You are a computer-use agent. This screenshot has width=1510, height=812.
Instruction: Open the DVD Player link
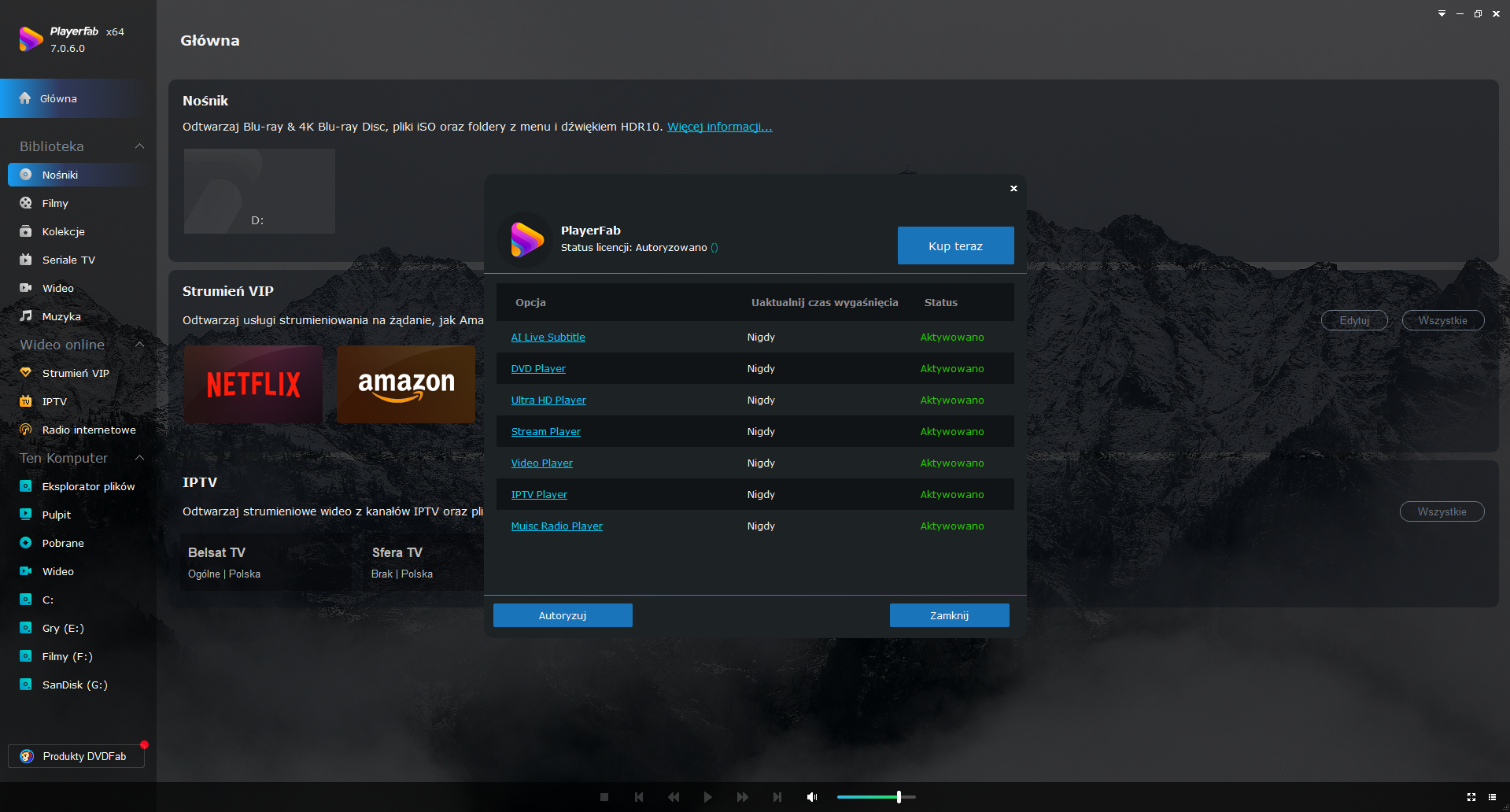(538, 369)
